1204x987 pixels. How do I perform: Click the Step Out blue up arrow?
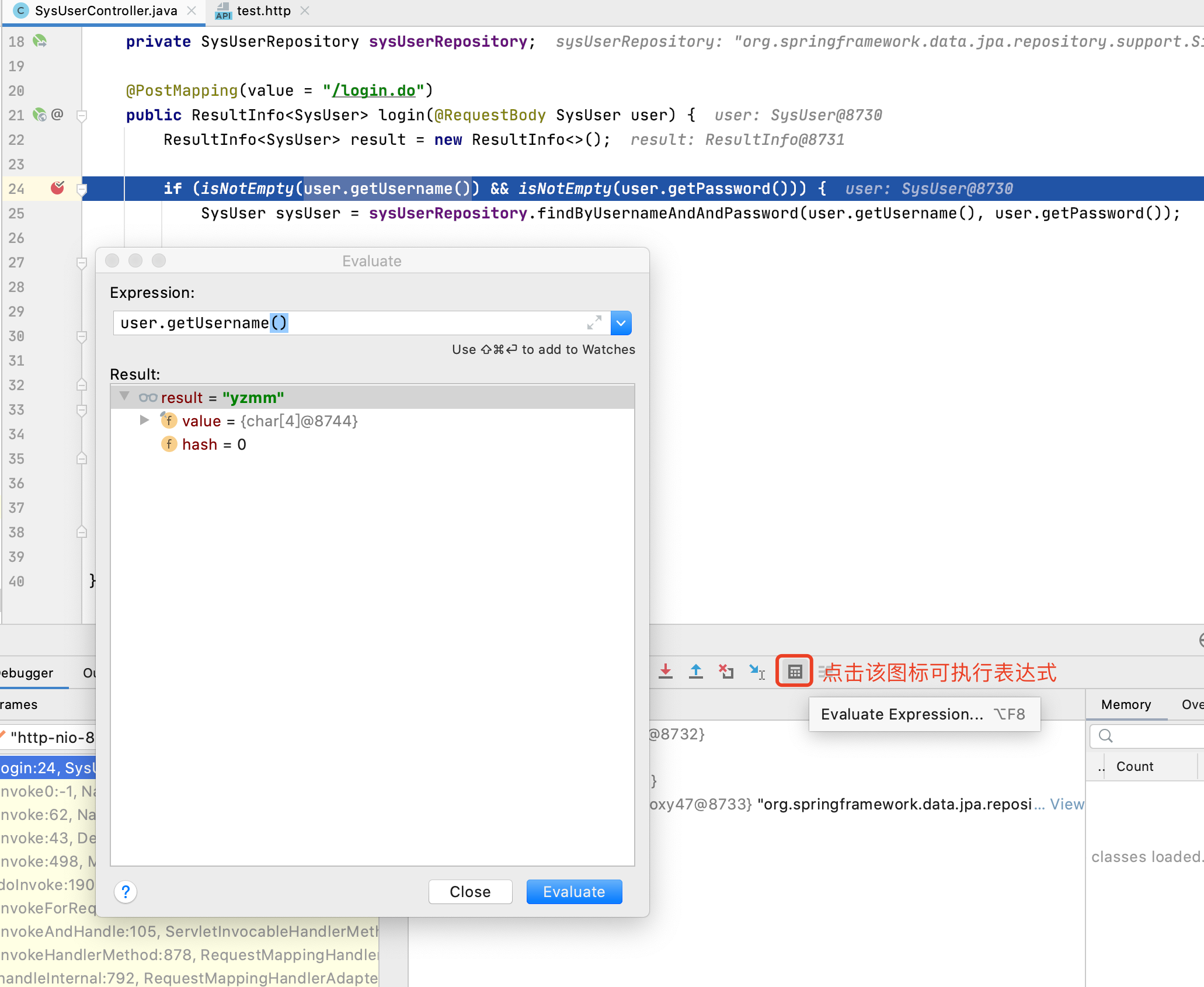click(696, 672)
